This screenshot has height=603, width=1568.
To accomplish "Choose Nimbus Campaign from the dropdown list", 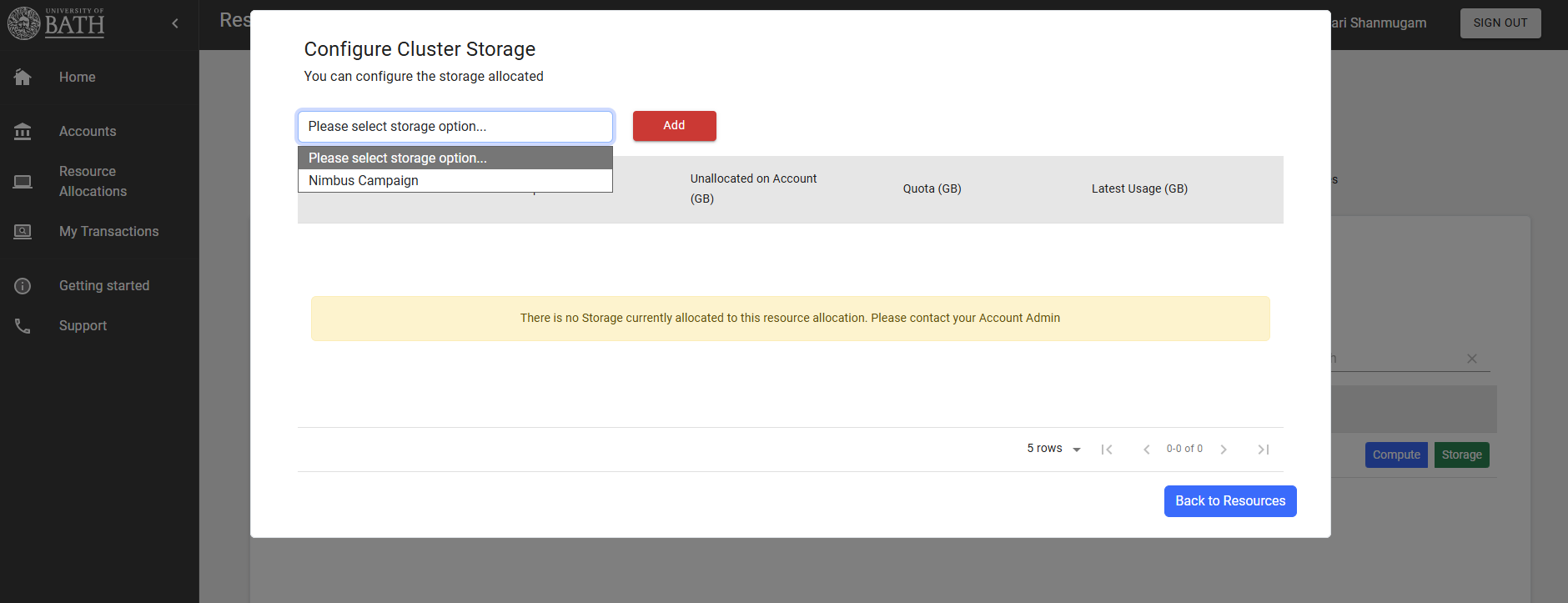I will click(364, 181).
